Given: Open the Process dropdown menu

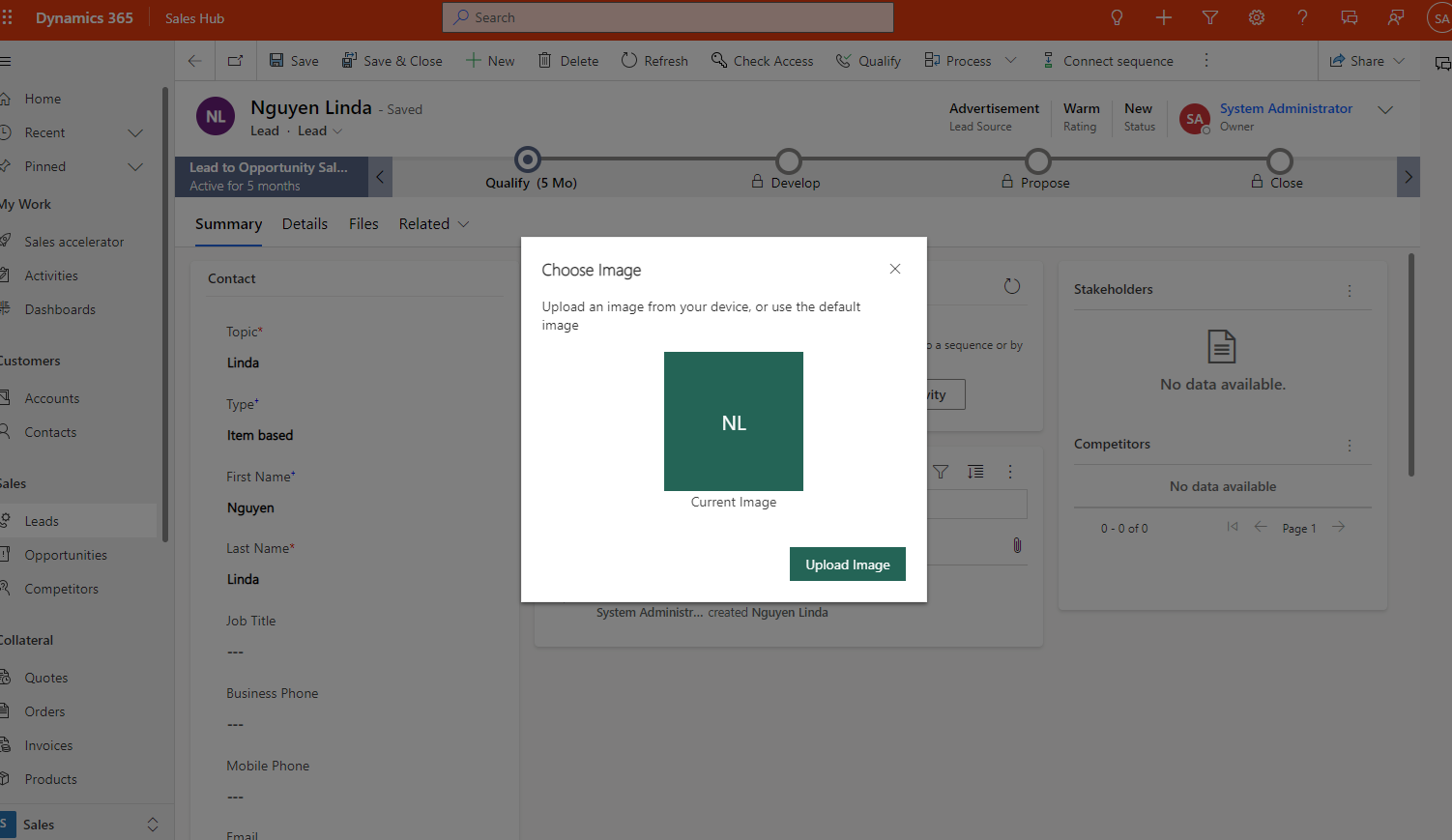Looking at the screenshot, I should point(970,61).
